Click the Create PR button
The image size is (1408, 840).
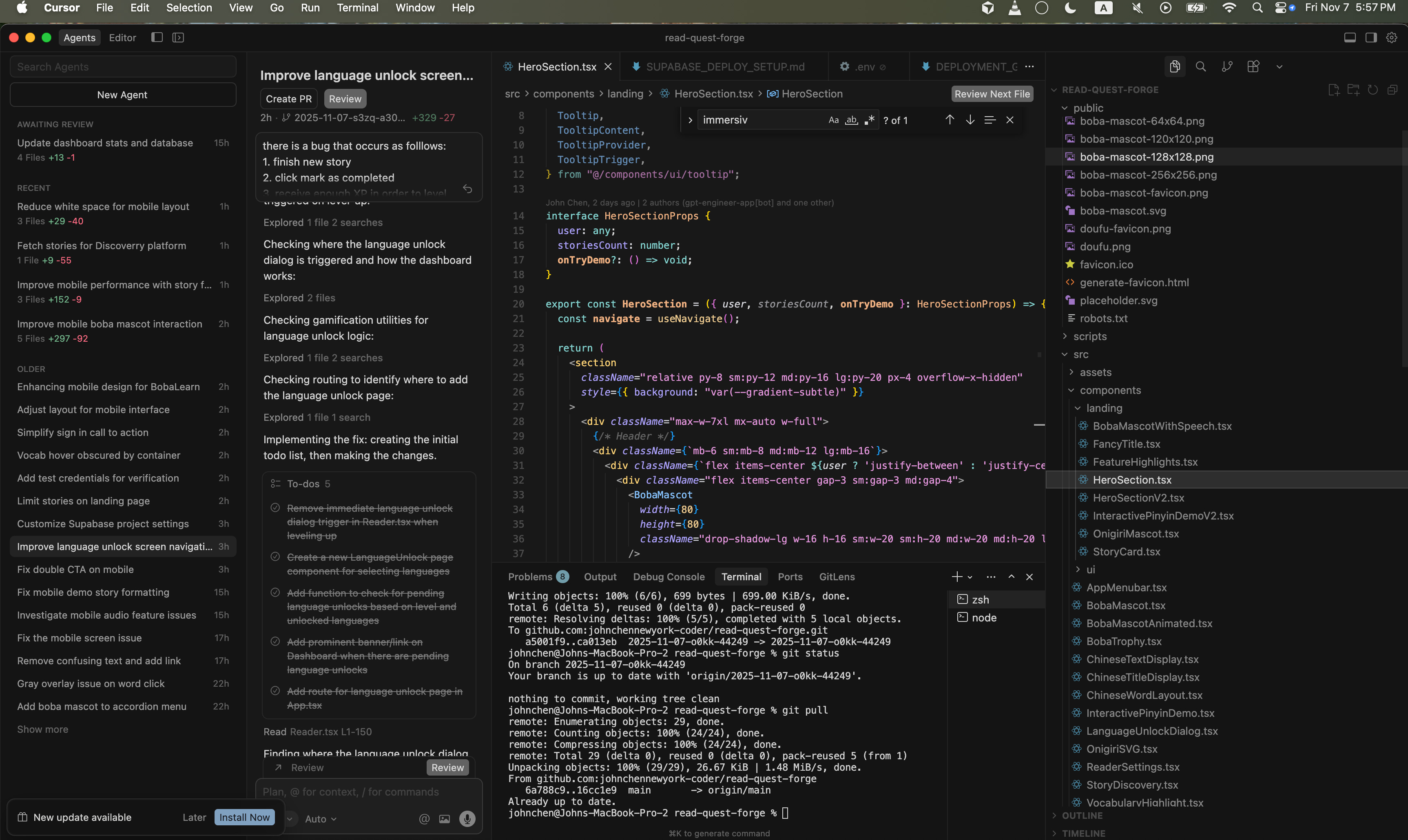(x=289, y=99)
